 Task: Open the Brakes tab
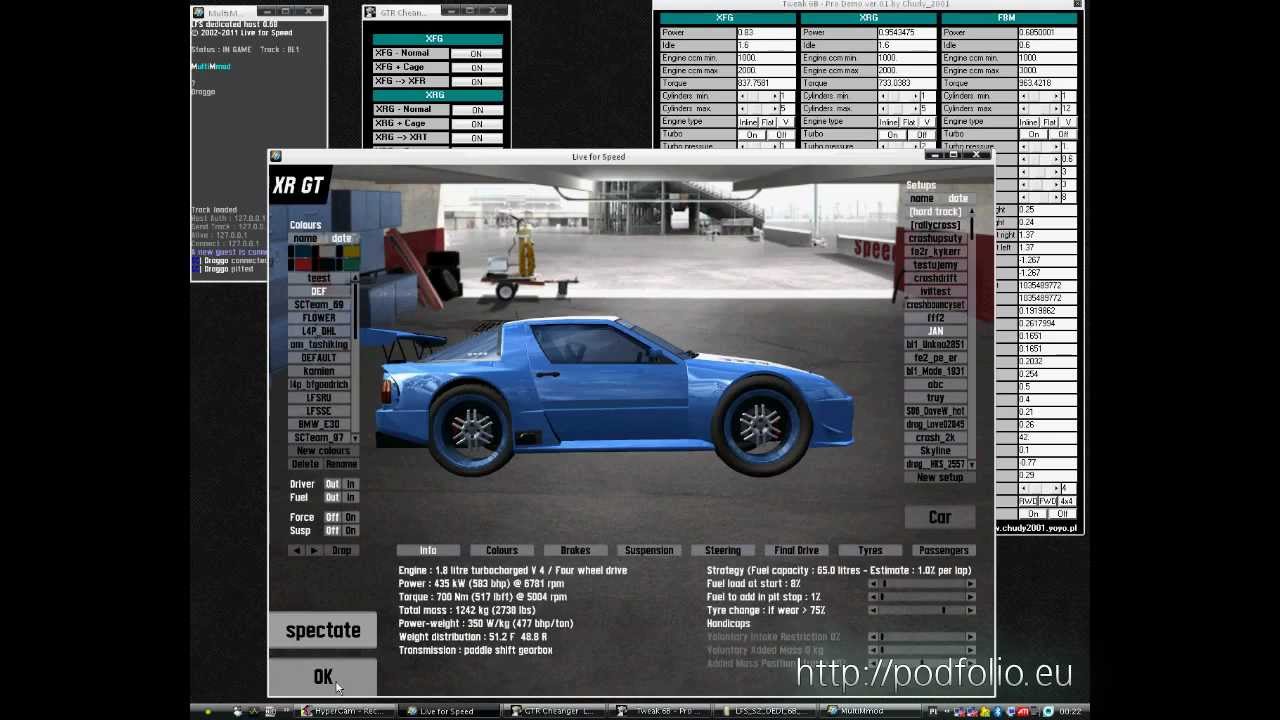coord(575,550)
